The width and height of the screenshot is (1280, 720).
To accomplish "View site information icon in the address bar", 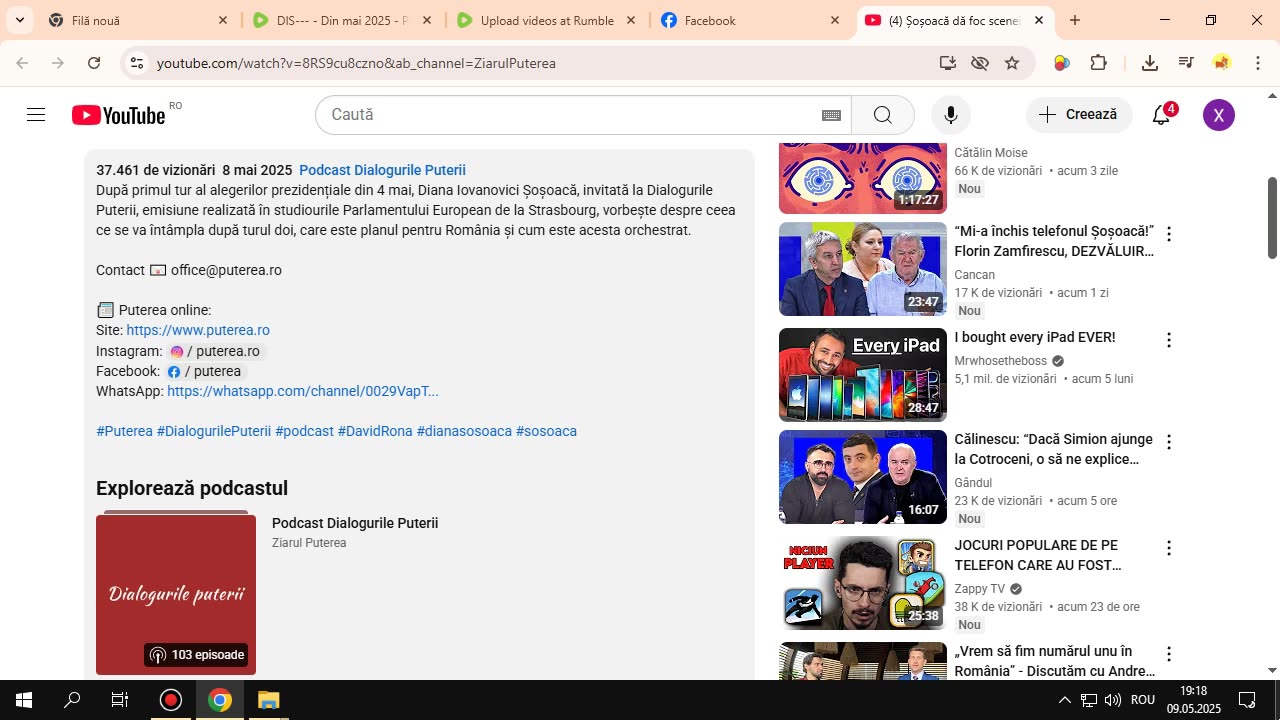I will tap(138, 63).
